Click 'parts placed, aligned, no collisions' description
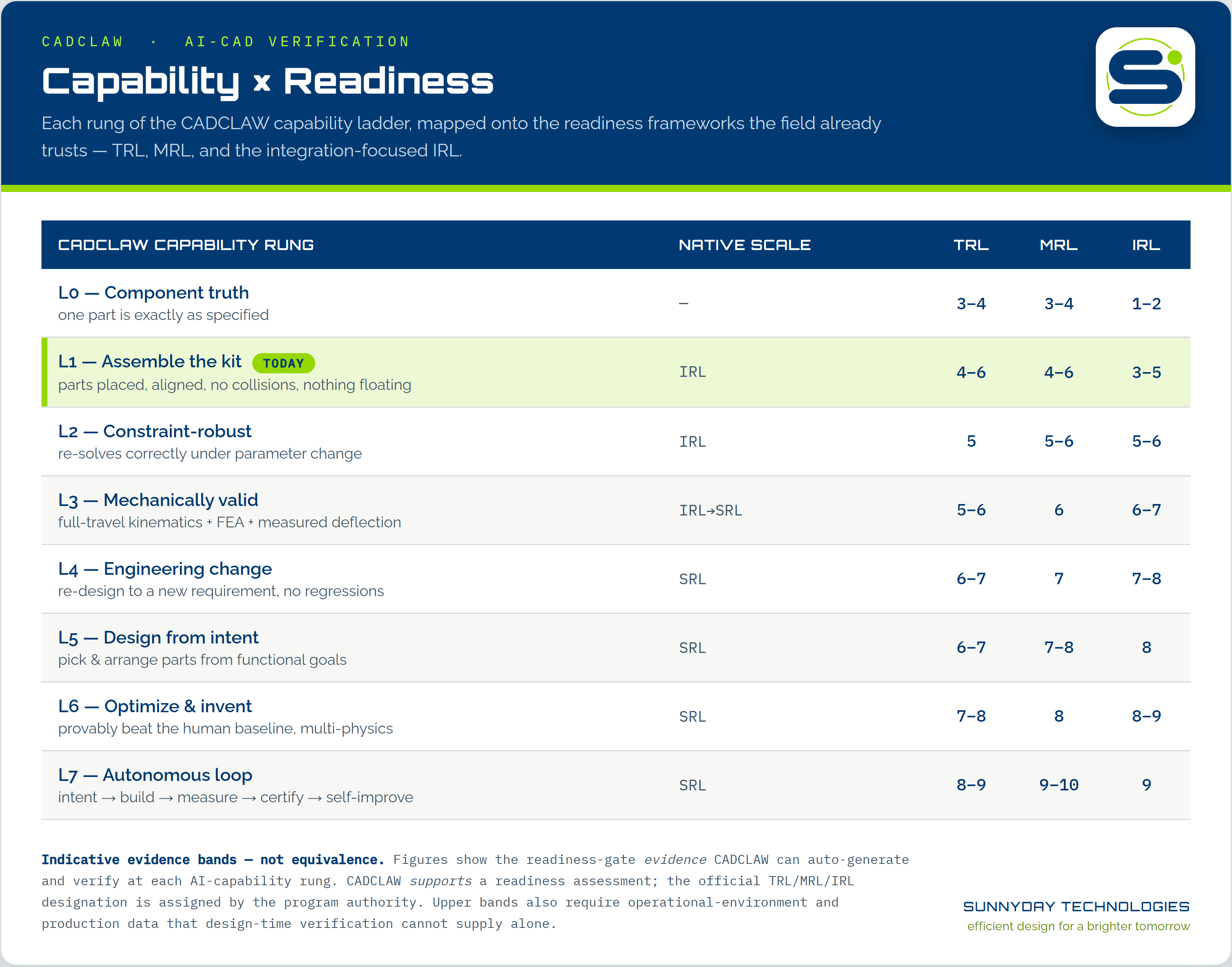 pyautogui.click(x=234, y=385)
